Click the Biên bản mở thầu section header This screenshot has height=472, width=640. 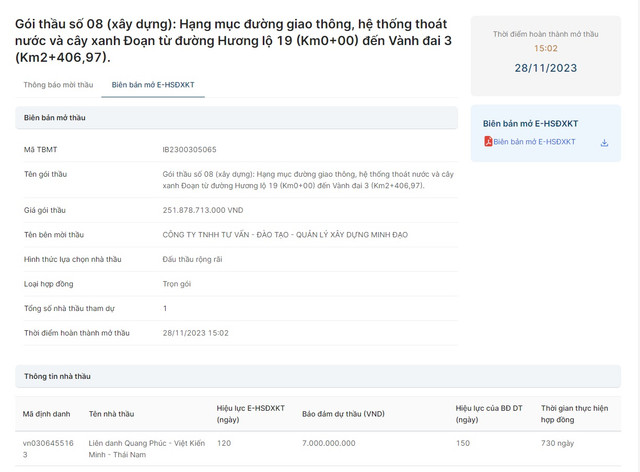(x=56, y=117)
